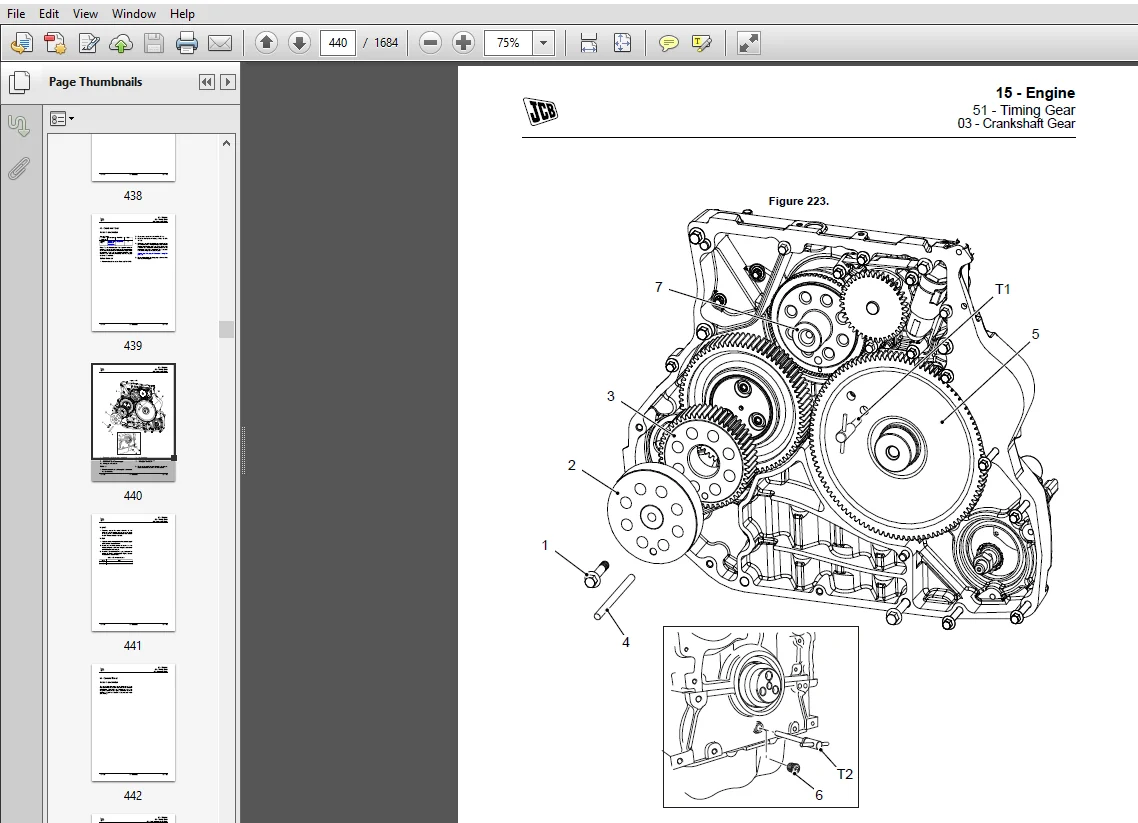This screenshot has width=1138, height=823.
Task: Click the T2 label in the inset
Action: pos(845,774)
